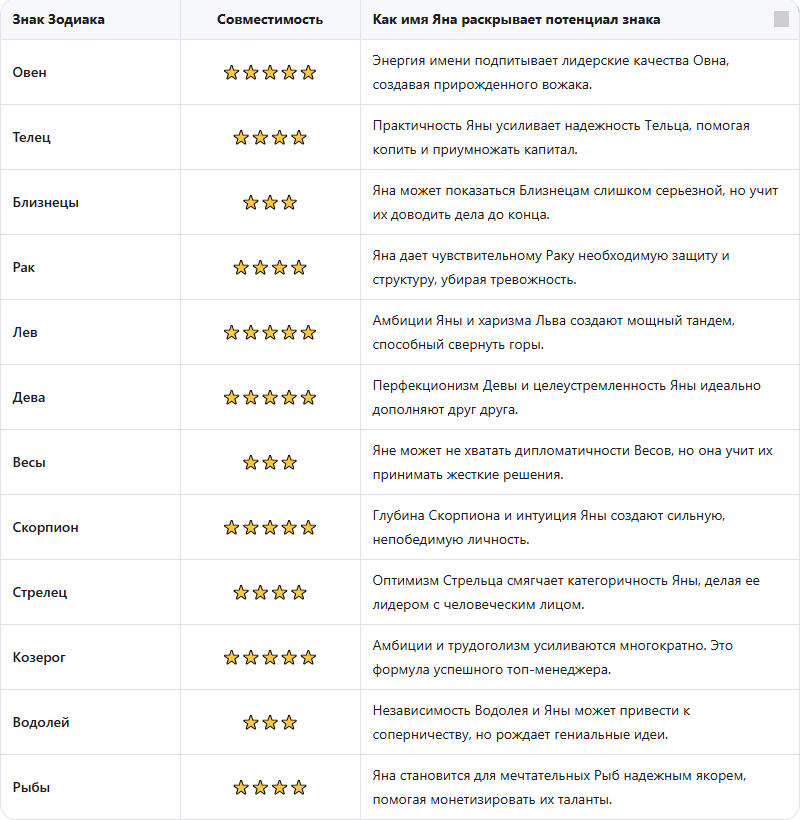The height and width of the screenshot is (820, 805).
Task: Click the star rating in the Лев row
Action: [x=270, y=332]
